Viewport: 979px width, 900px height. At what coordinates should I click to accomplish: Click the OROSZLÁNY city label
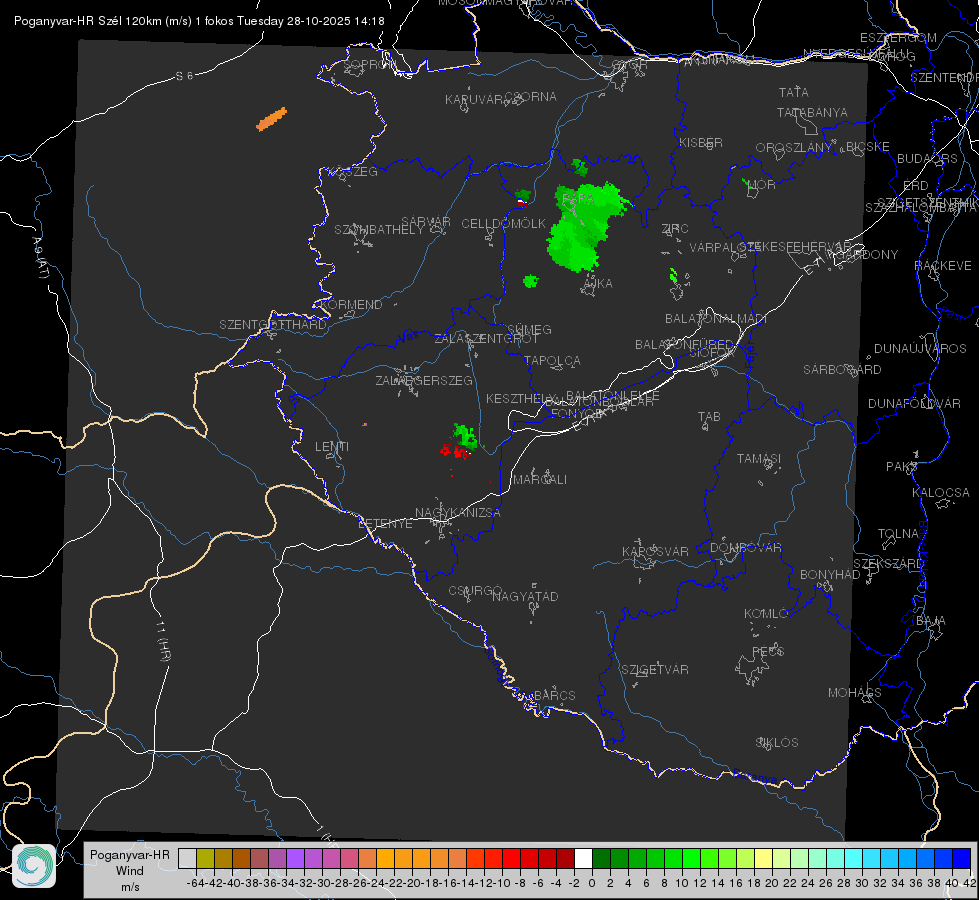point(793,147)
